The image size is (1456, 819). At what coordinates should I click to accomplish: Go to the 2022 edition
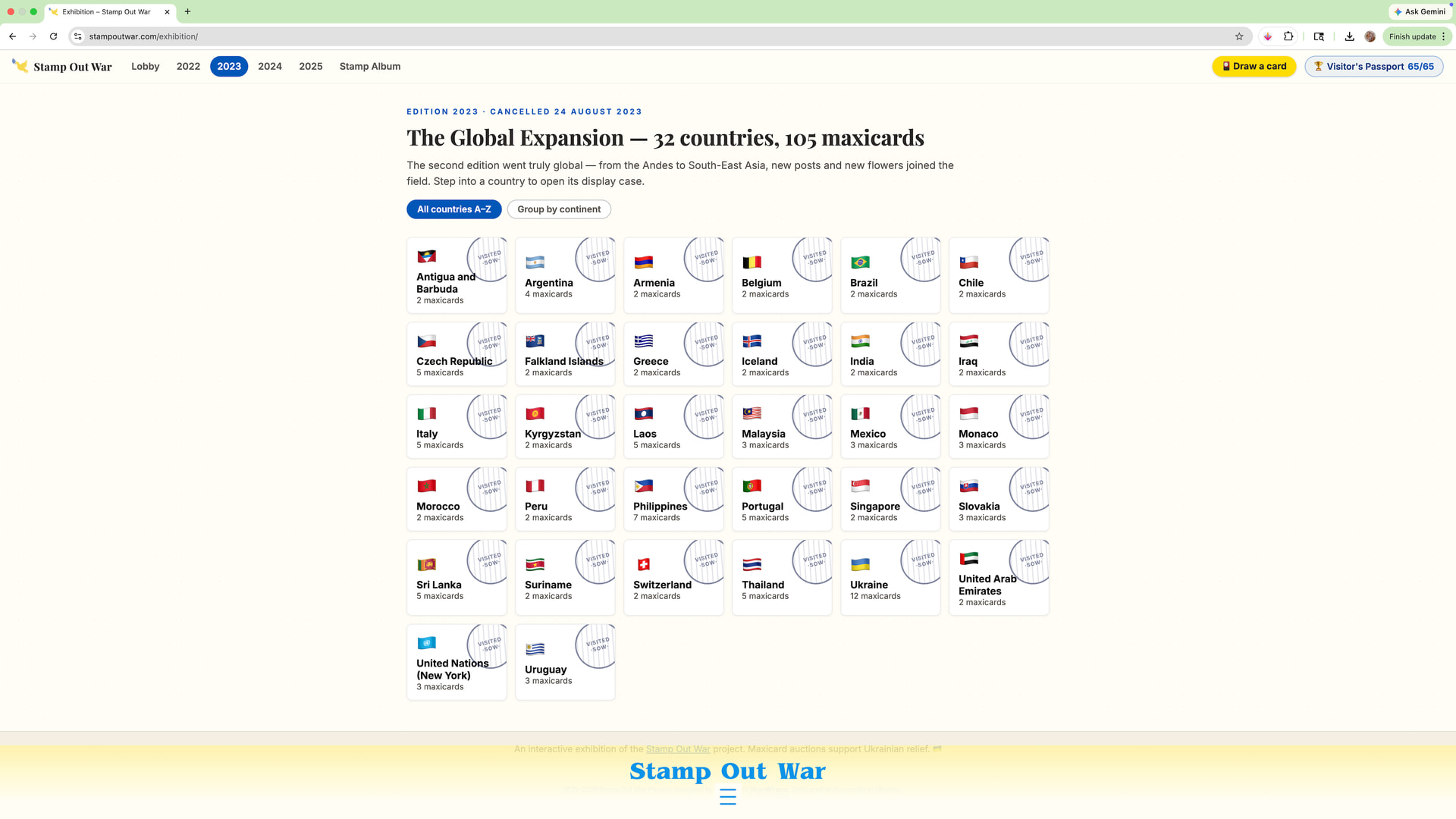pyautogui.click(x=188, y=67)
